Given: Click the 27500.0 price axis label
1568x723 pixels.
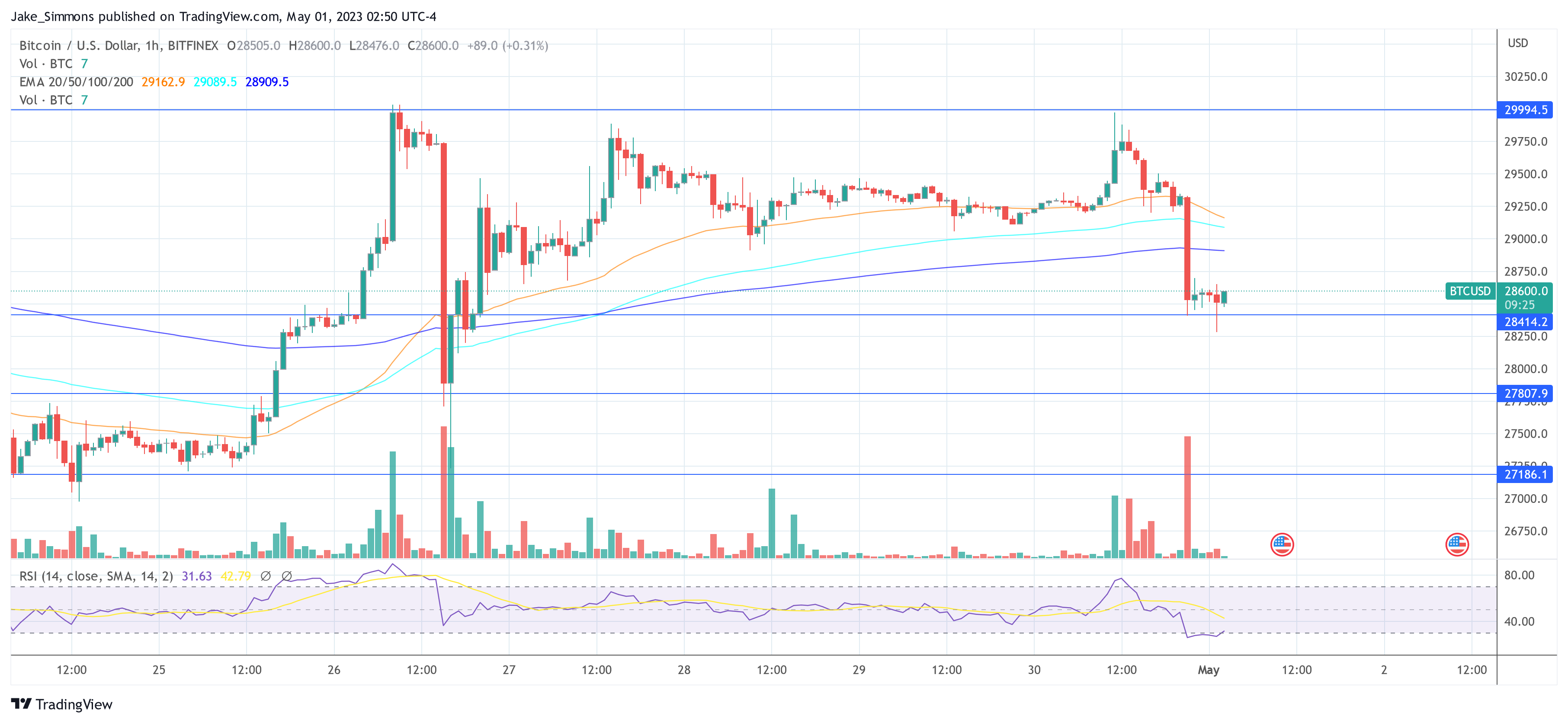Looking at the screenshot, I should (1525, 434).
